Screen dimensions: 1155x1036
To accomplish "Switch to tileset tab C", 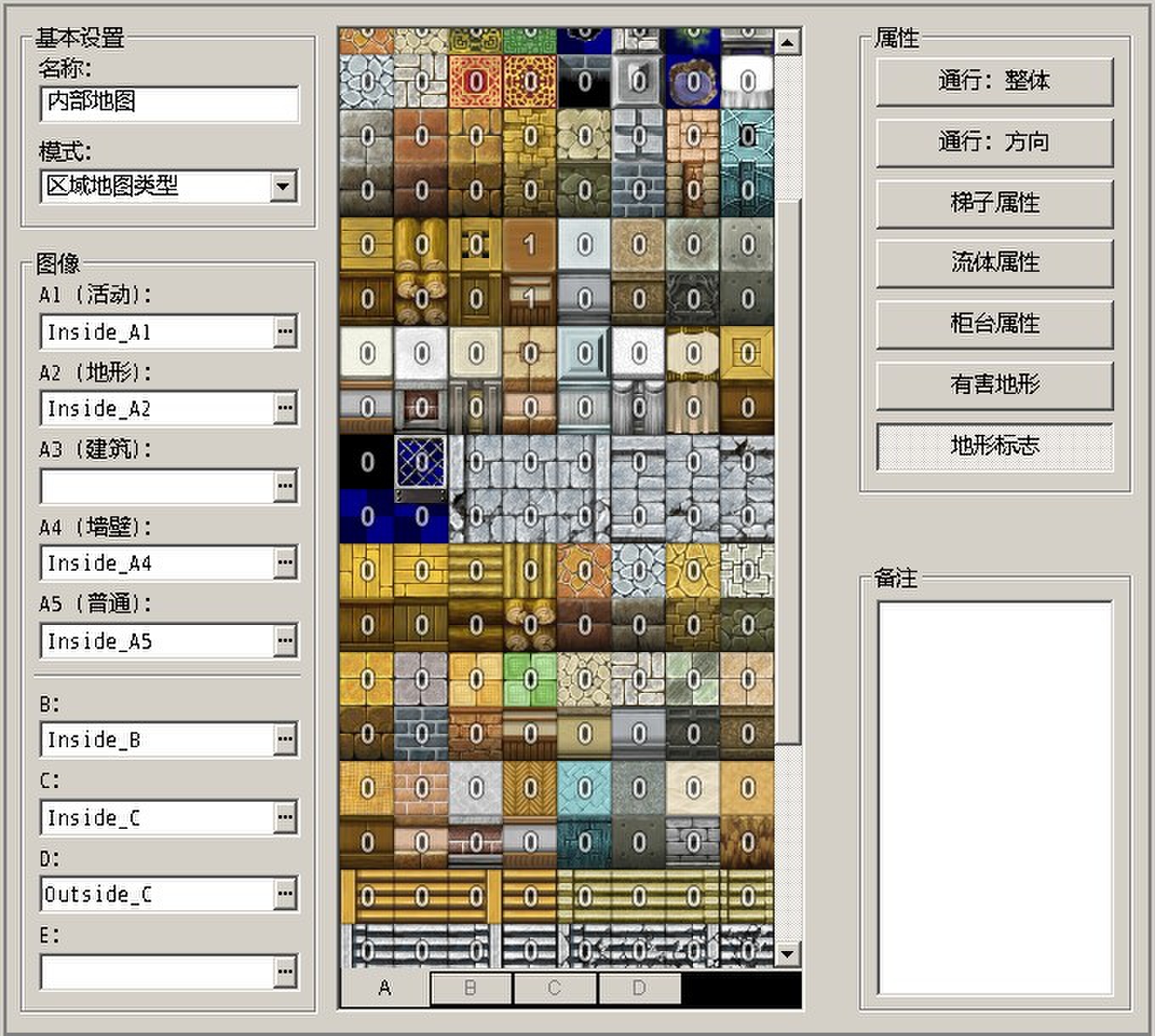I will [x=555, y=988].
